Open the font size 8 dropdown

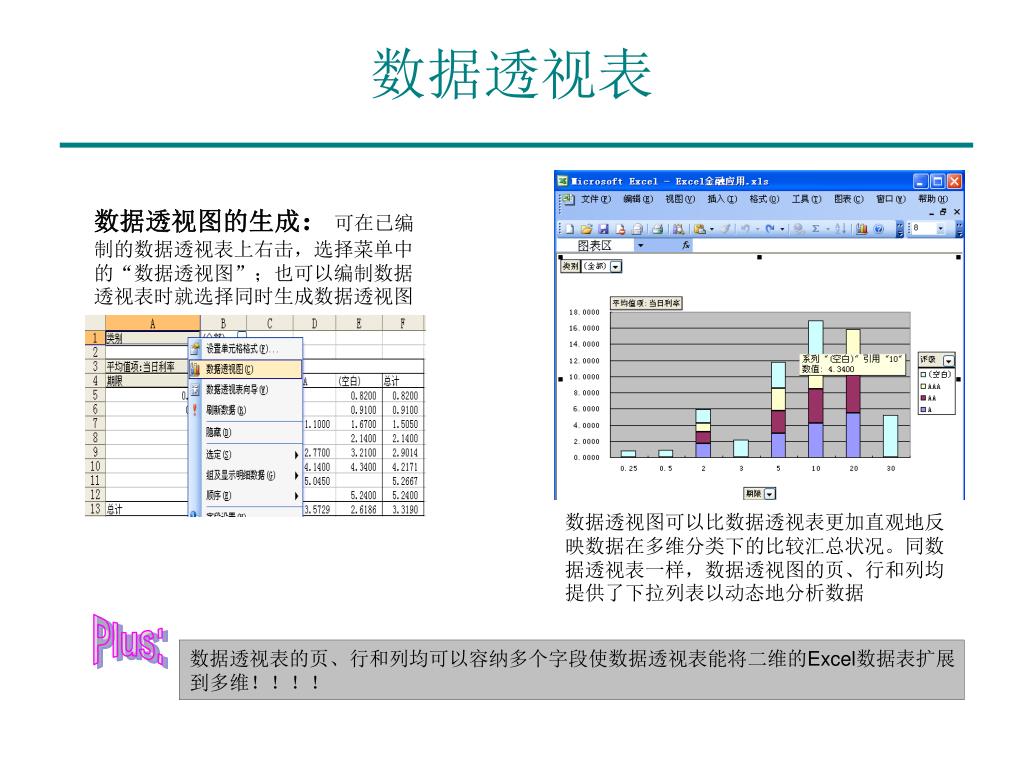tap(940, 229)
